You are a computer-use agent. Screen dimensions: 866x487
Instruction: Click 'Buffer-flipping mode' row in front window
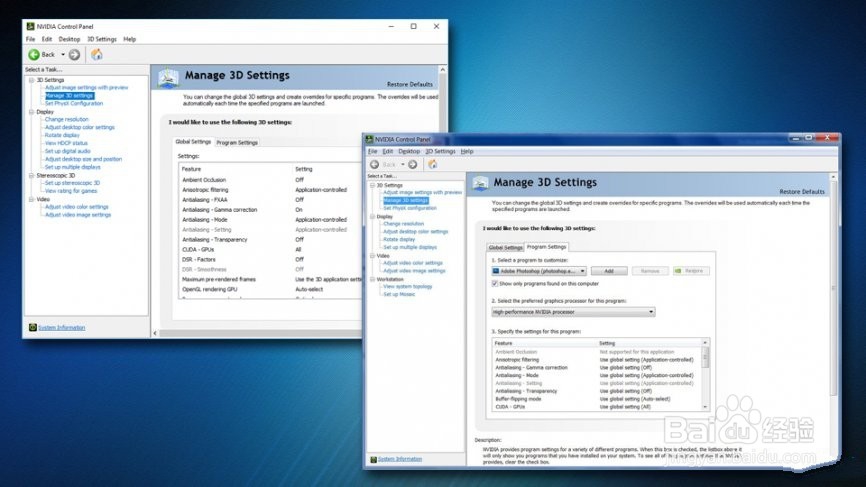tap(596, 399)
